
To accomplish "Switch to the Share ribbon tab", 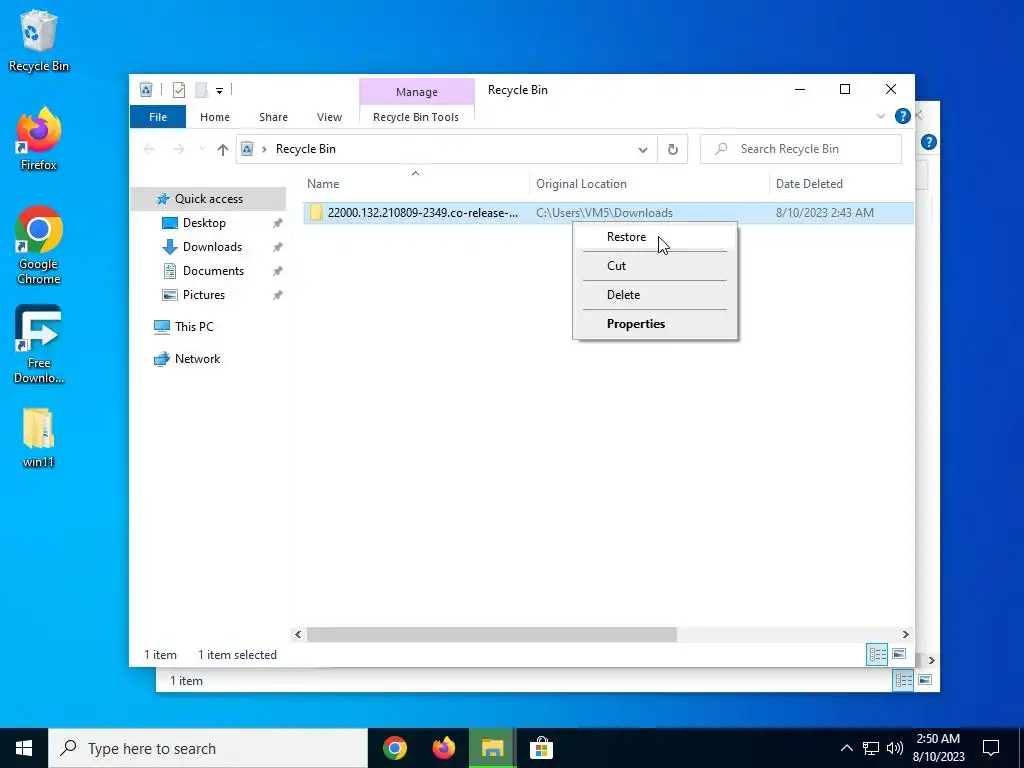I will pyautogui.click(x=273, y=117).
